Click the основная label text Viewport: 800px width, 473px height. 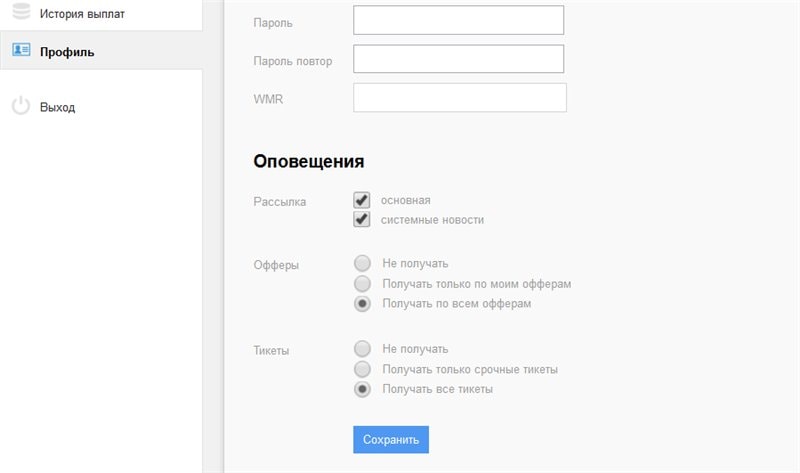(x=405, y=200)
